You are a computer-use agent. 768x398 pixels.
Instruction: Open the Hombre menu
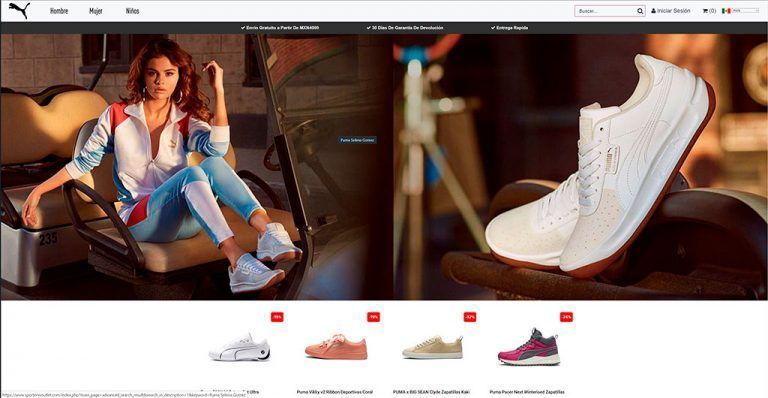pos(59,11)
